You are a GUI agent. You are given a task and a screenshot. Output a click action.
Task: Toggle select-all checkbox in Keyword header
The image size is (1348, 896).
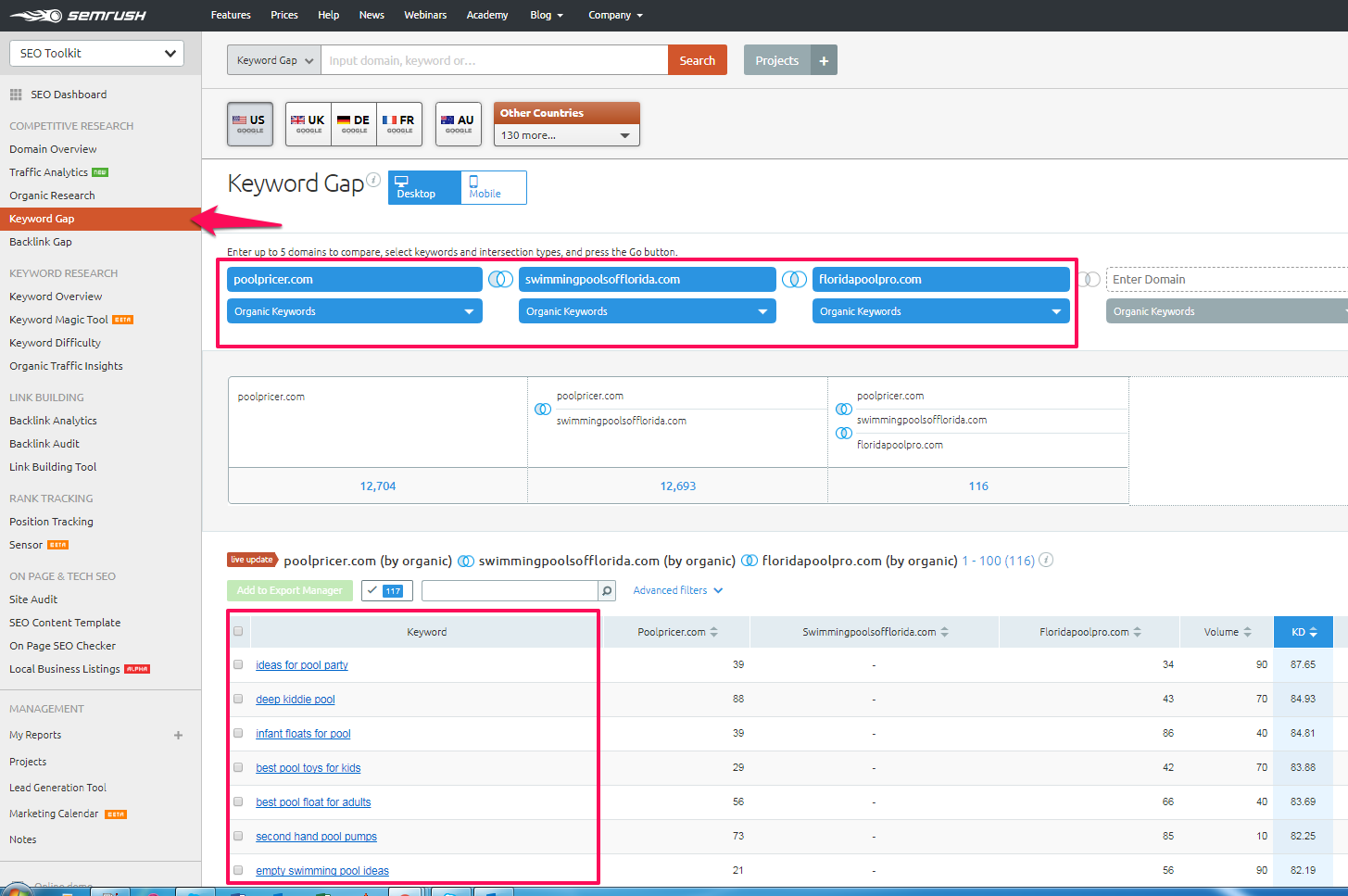click(238, 631)
